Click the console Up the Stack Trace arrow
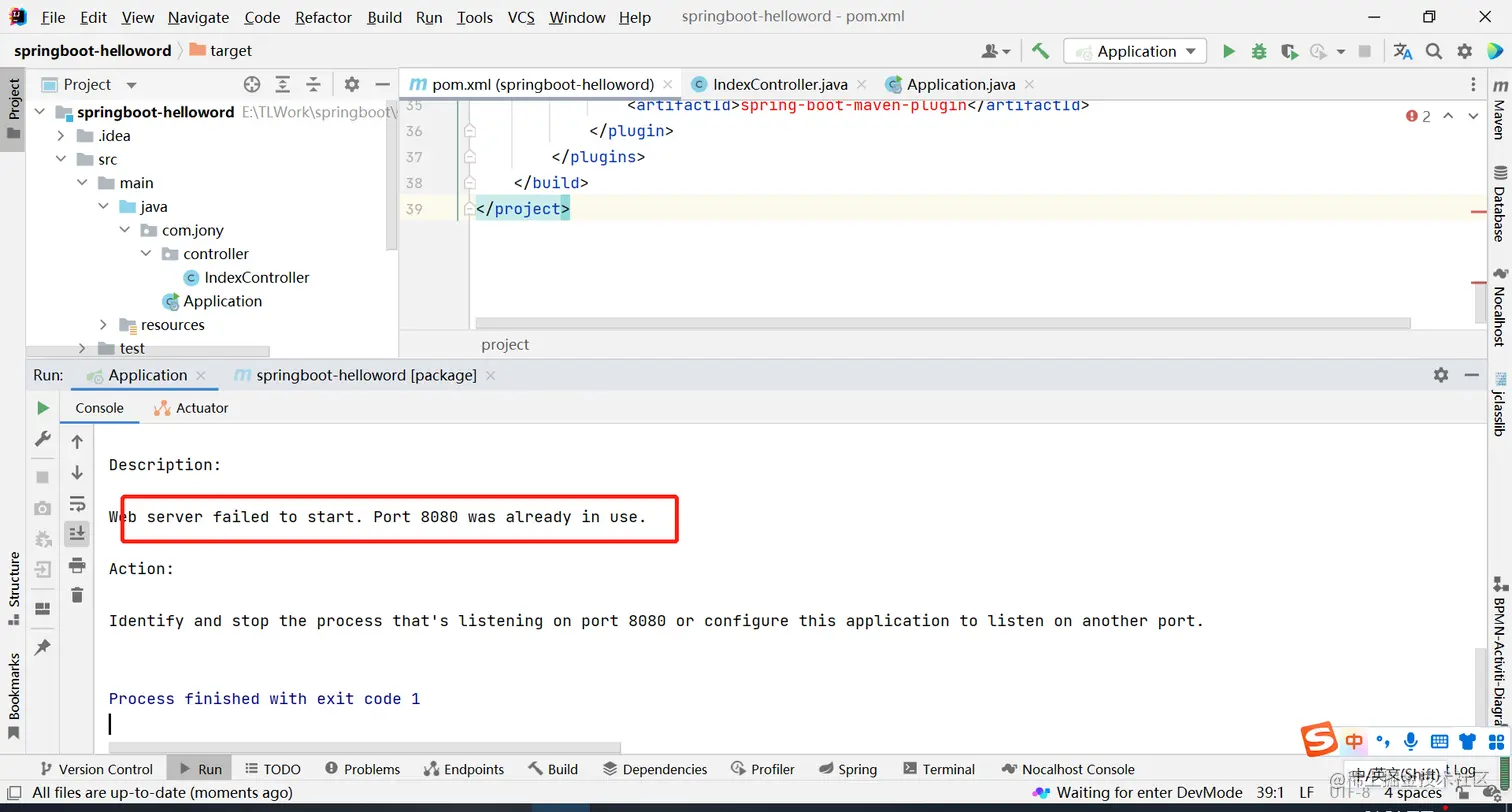Viewport: 1512px width, 812px height. [77, 441]
